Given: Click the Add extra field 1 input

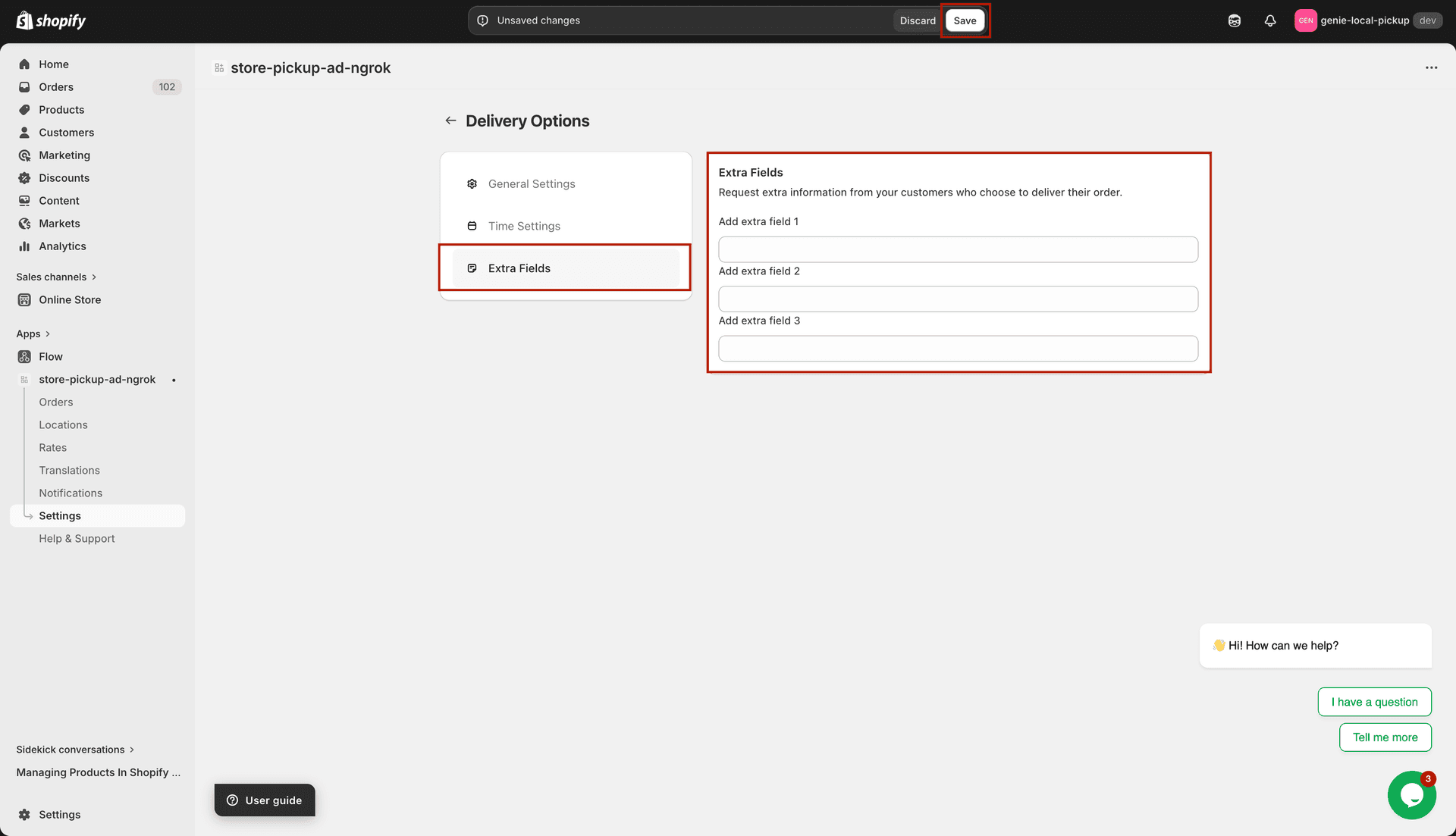Looking at the screenshot, I should (x=958, y=249).
